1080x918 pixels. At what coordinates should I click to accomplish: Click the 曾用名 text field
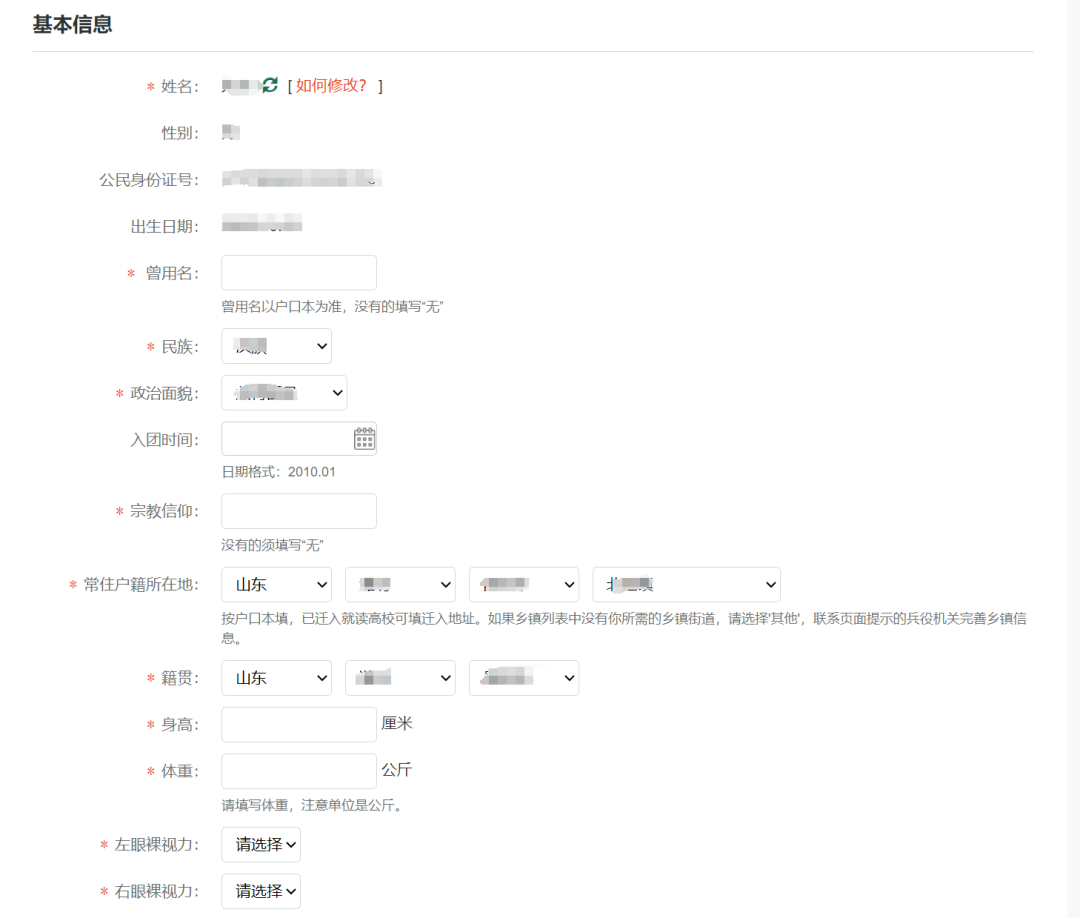tap(298, 273)
